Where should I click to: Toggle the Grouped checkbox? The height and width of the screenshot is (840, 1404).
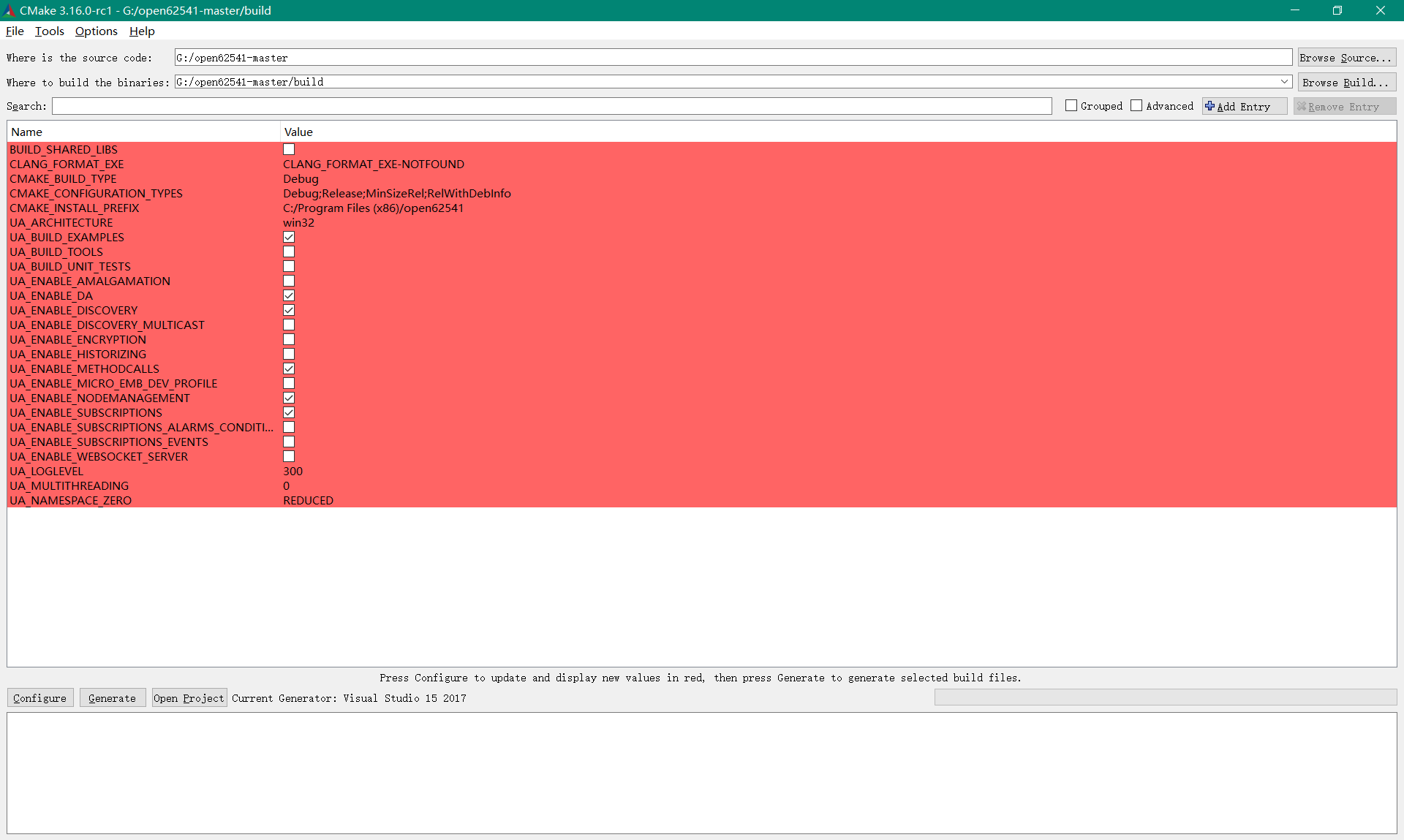(1071, 106)
